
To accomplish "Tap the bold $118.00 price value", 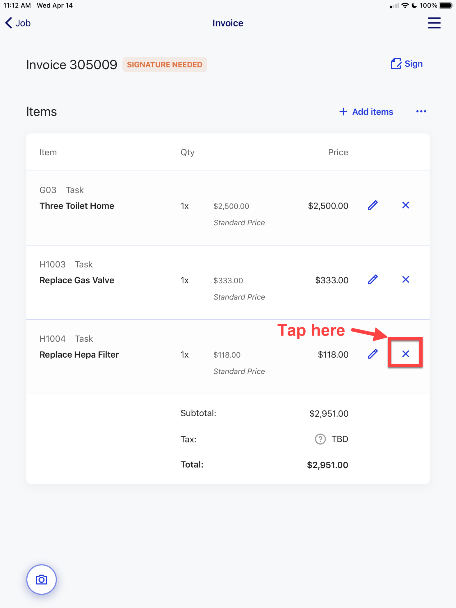I will coord(333,355).
